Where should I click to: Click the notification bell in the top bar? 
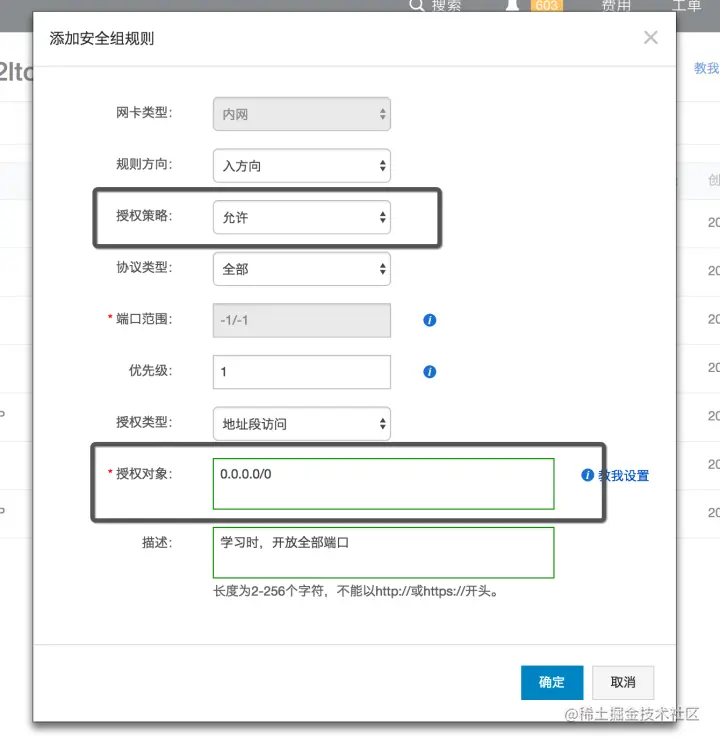point(512,5)
